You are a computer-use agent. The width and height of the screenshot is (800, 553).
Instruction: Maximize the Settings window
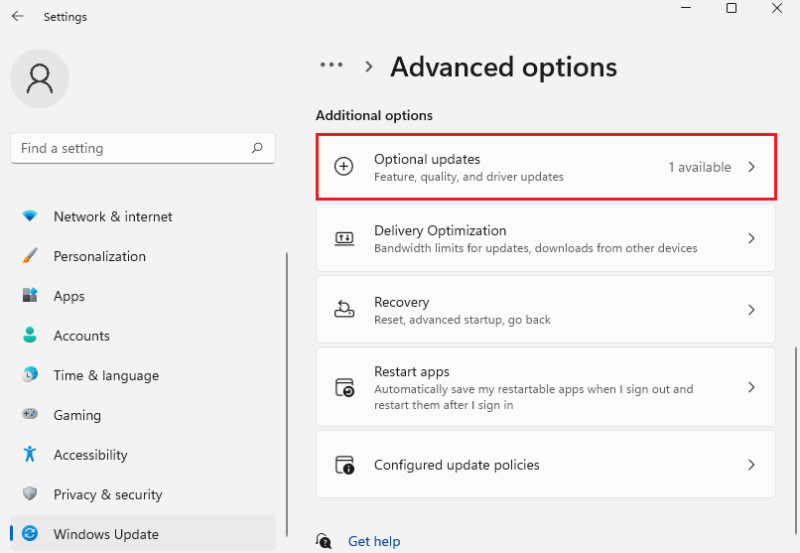point(731,8)
